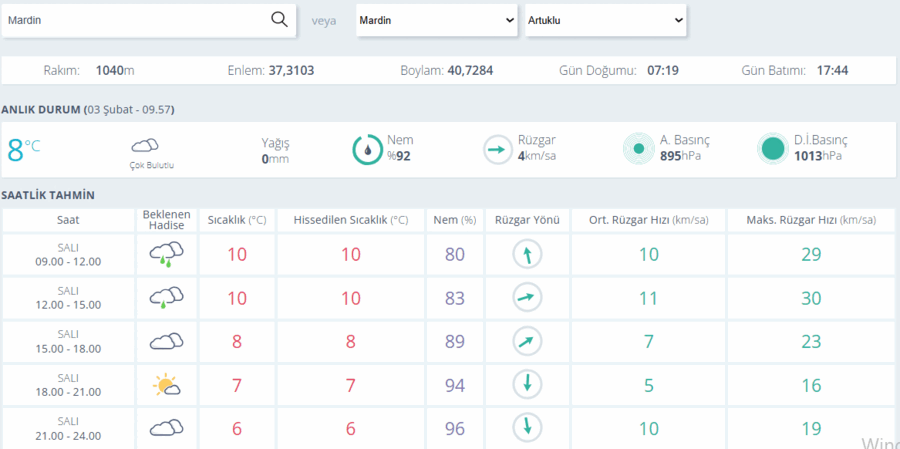The height and width of the screenshot is (449, 900).
Task: Click the wind direction icon for 15.00 - 18.00
Action: [527, 342]
